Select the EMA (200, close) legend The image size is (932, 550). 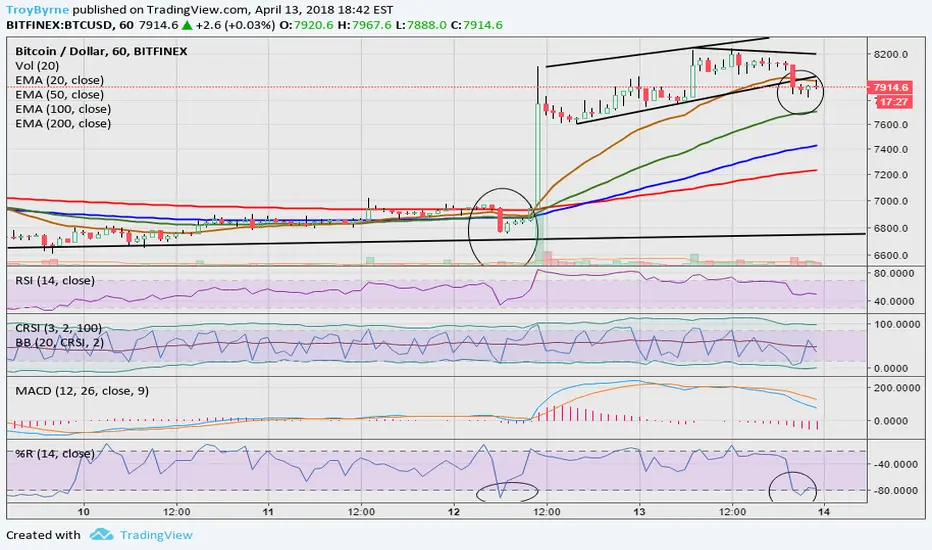63,124
